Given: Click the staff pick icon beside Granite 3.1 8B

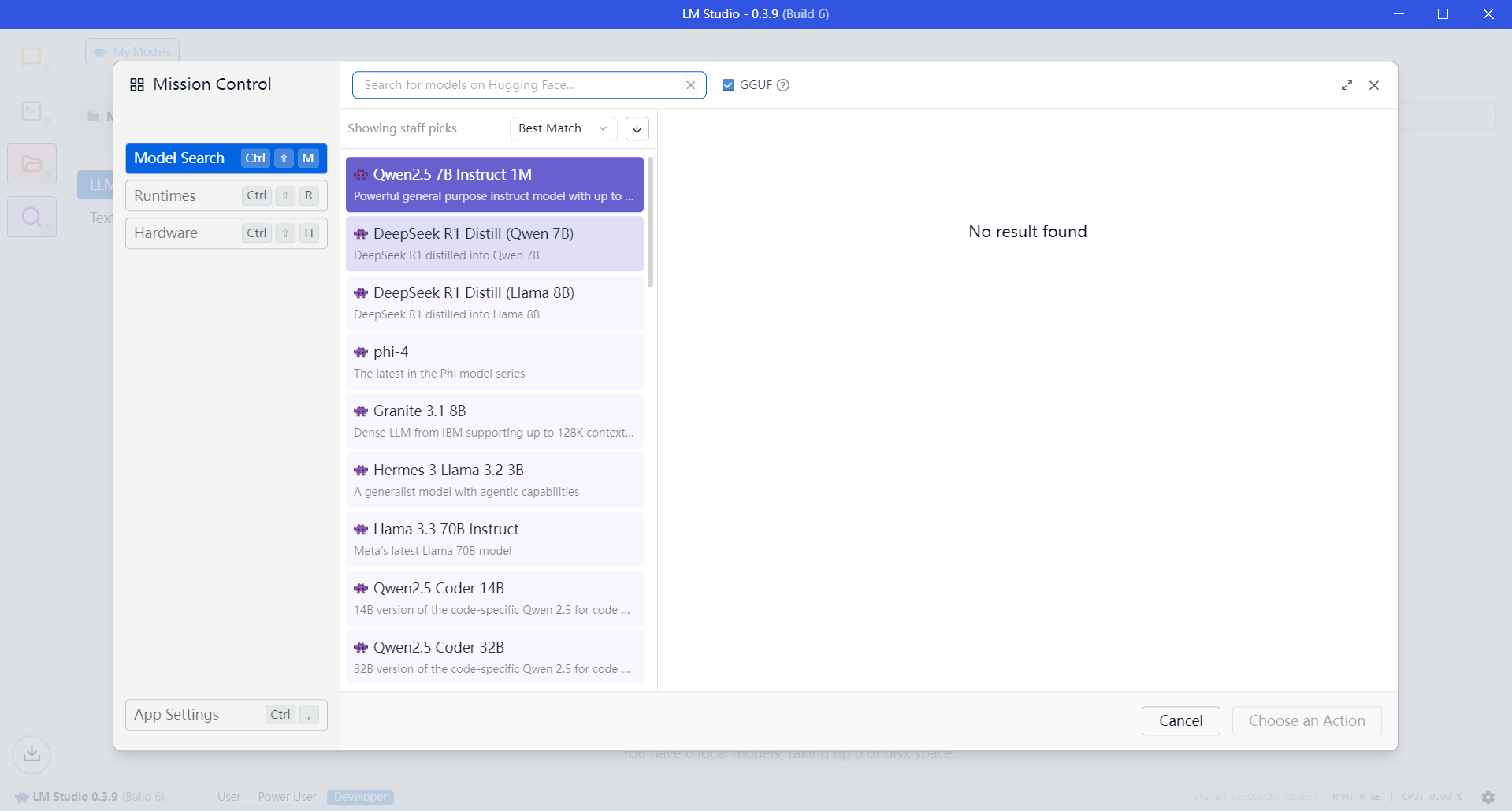Looking at the screenshot, I should [x=361, y=411].
